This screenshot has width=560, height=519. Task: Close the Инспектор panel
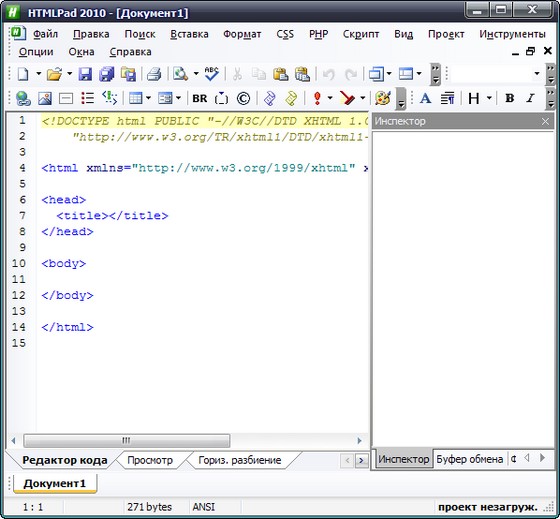click(x=545, y=121)
